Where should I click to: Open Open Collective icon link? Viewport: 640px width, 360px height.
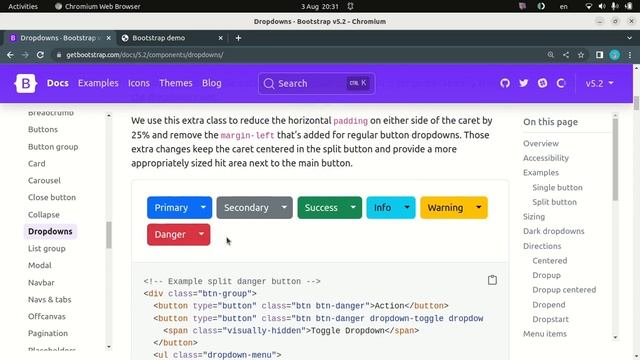561,83
